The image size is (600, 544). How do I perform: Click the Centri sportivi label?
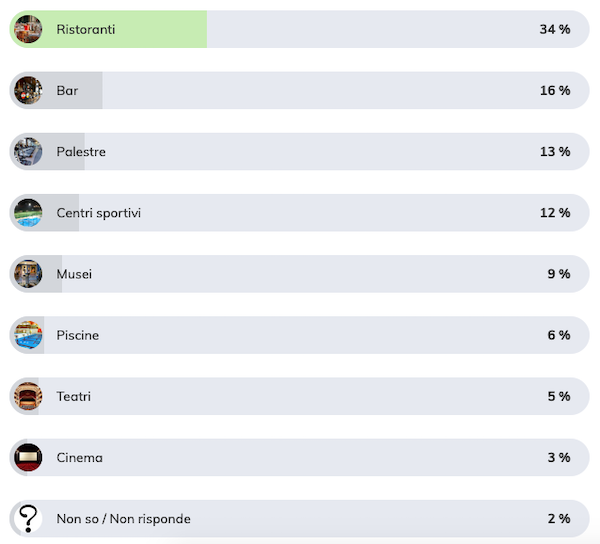[99, 213]
